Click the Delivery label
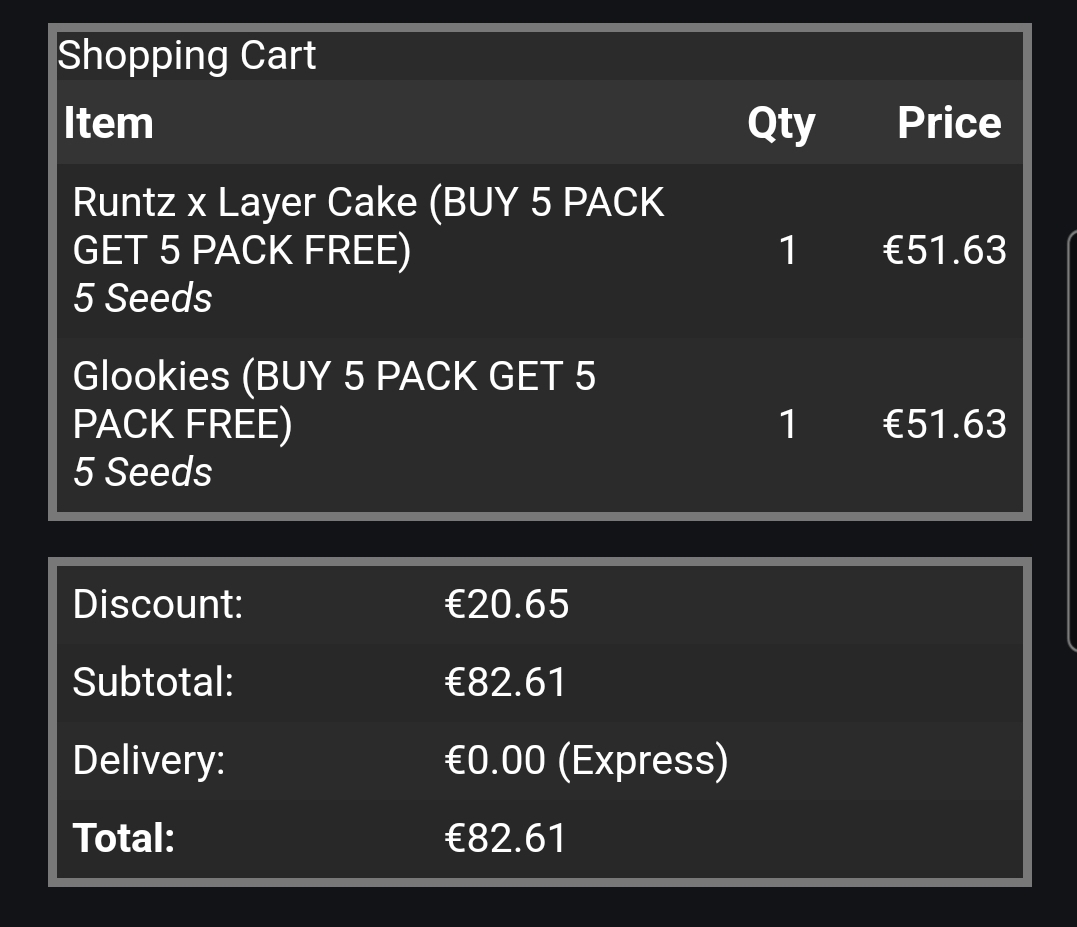This screenshot has width=1077, height=927. coord(149,761)
